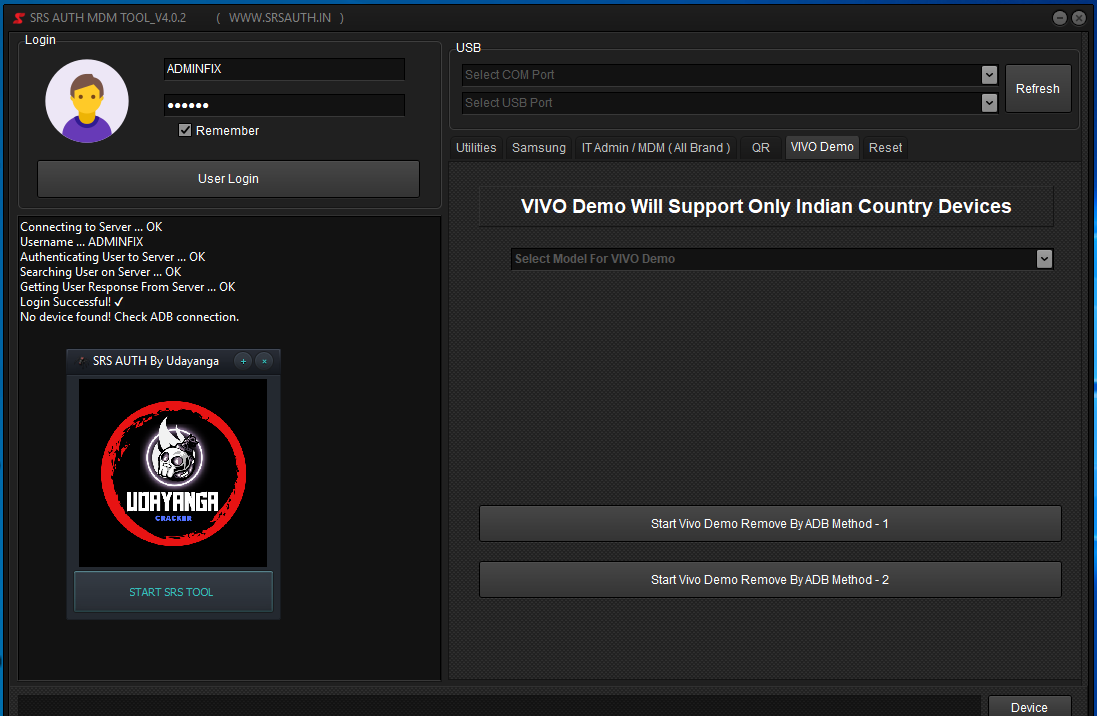This screenshot has height=716, width=1097.
Task: Expand the Select Model For VIVO Demo dropdown
Action: 1045,259
